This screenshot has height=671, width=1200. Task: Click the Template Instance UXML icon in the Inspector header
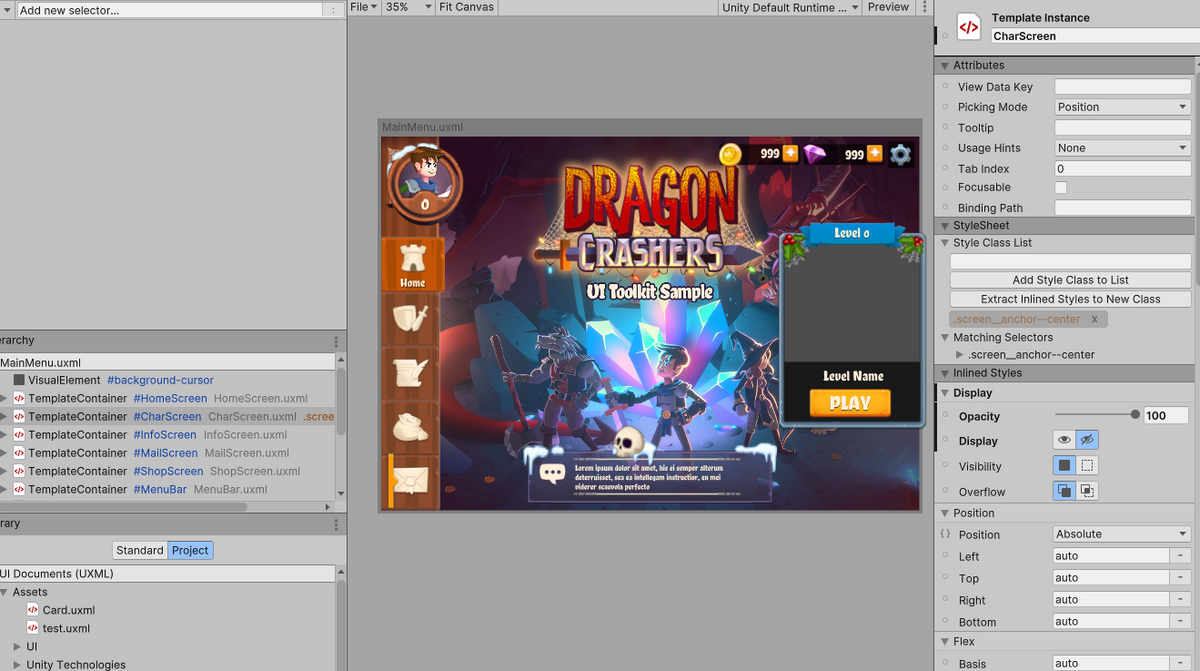tap(968, 27)
